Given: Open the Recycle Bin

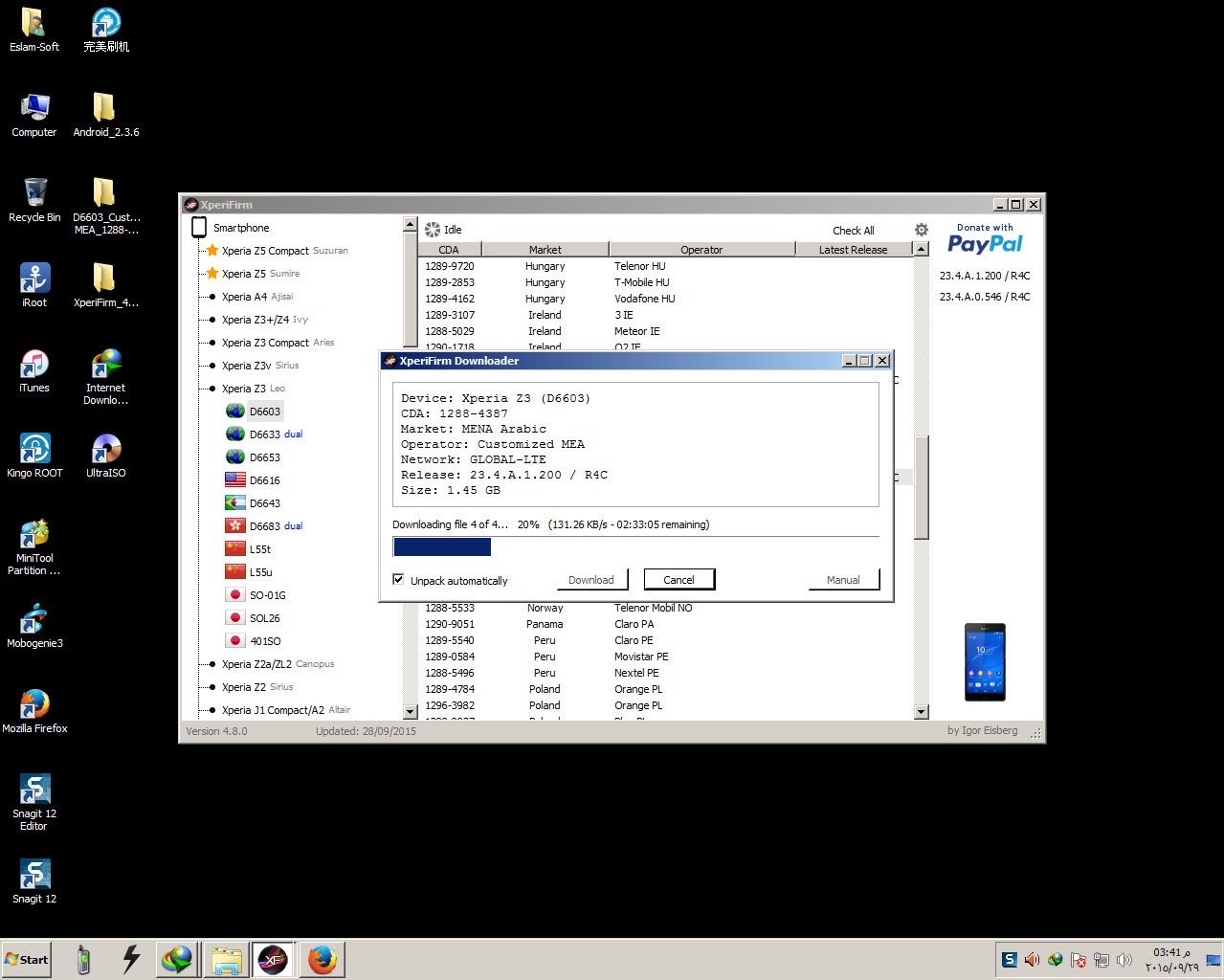Looking at the screenshot, I should point(34,200).
